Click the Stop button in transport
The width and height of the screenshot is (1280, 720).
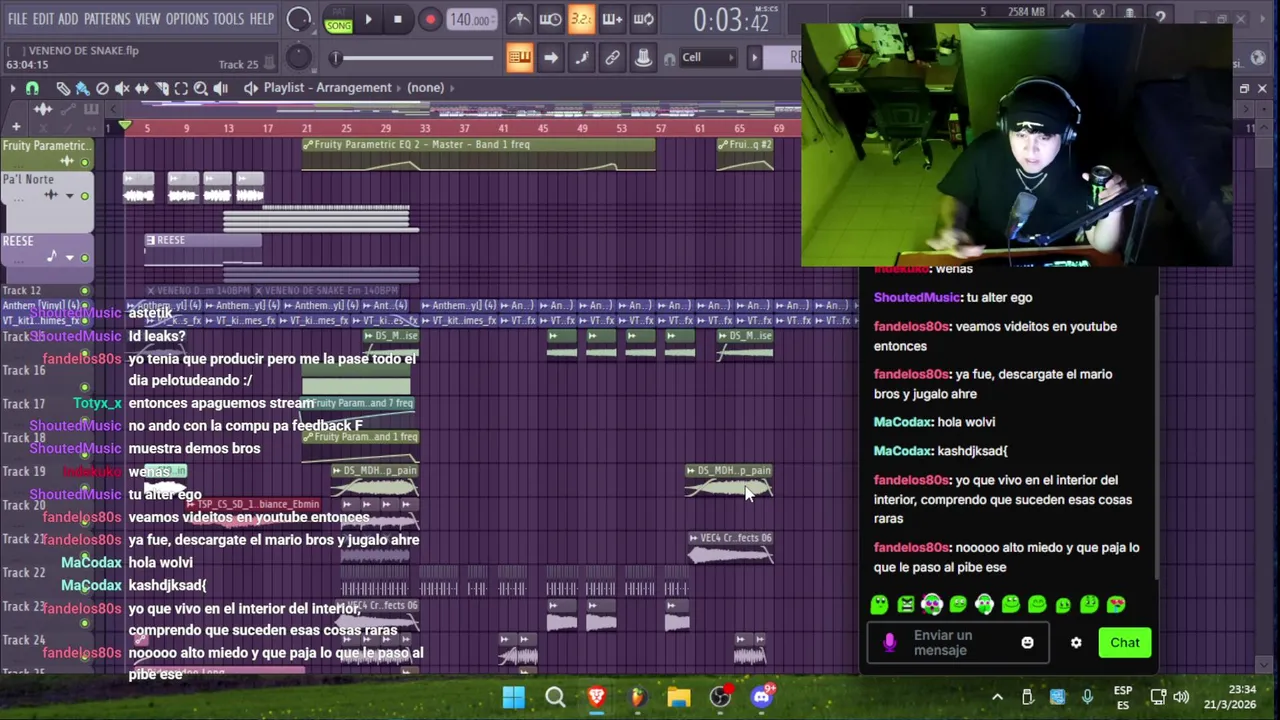pos(398,19)
